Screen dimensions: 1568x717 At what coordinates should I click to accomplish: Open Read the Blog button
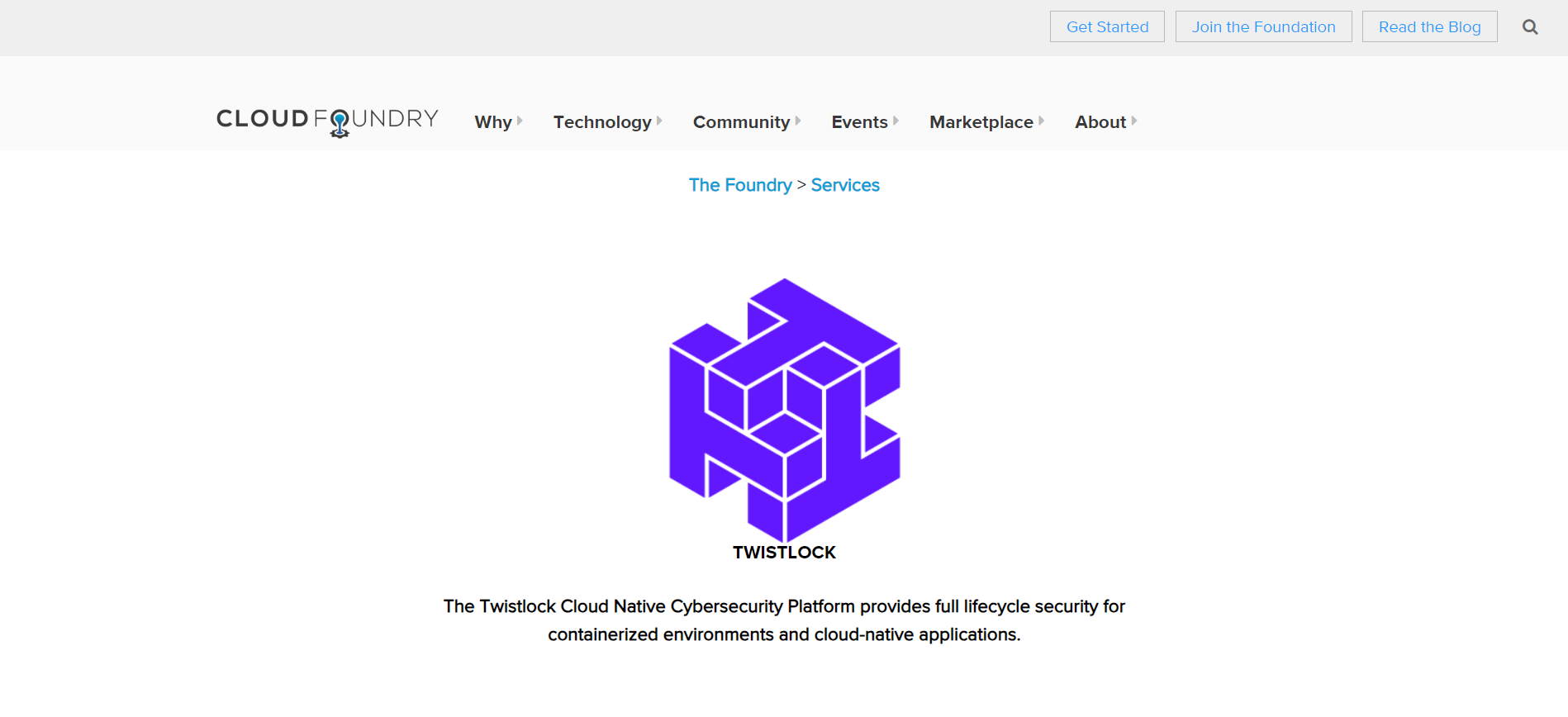1429,26
